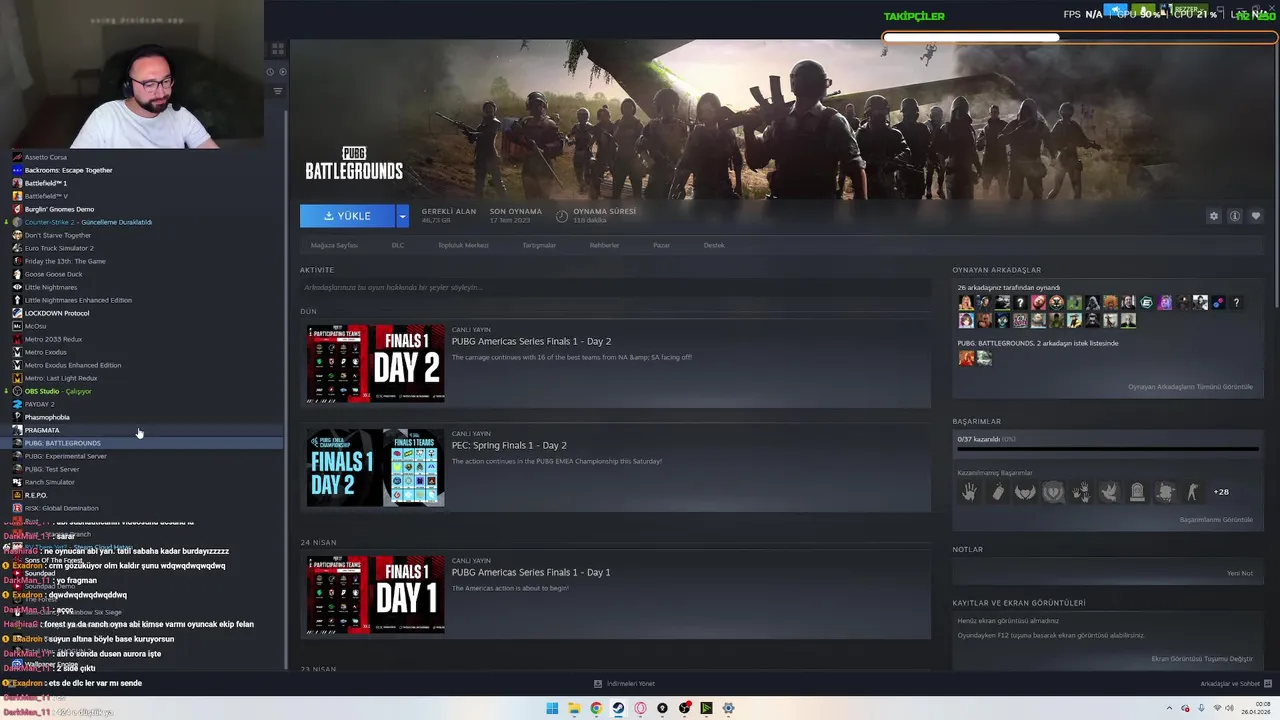Click the tombstone achievement icon
Image resolution: width=1280 pixels, height=720 pixels.
[x=1137, y=491]
